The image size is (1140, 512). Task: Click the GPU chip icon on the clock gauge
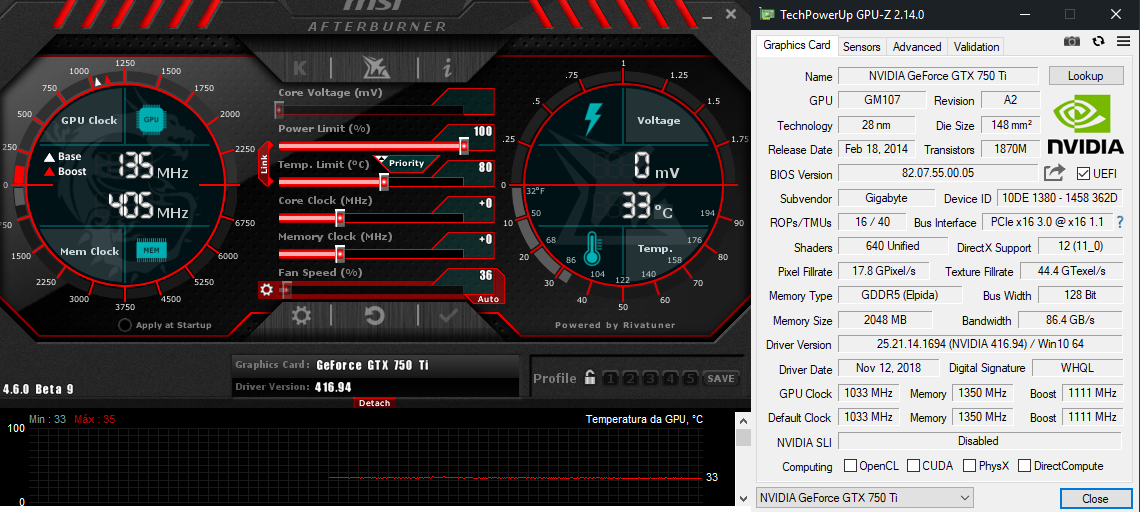(150, 120)
